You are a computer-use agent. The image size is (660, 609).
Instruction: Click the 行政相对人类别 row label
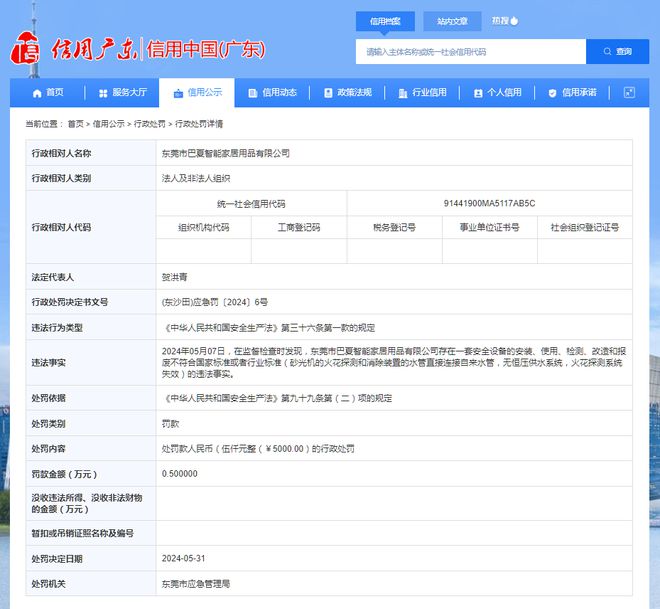61,178
